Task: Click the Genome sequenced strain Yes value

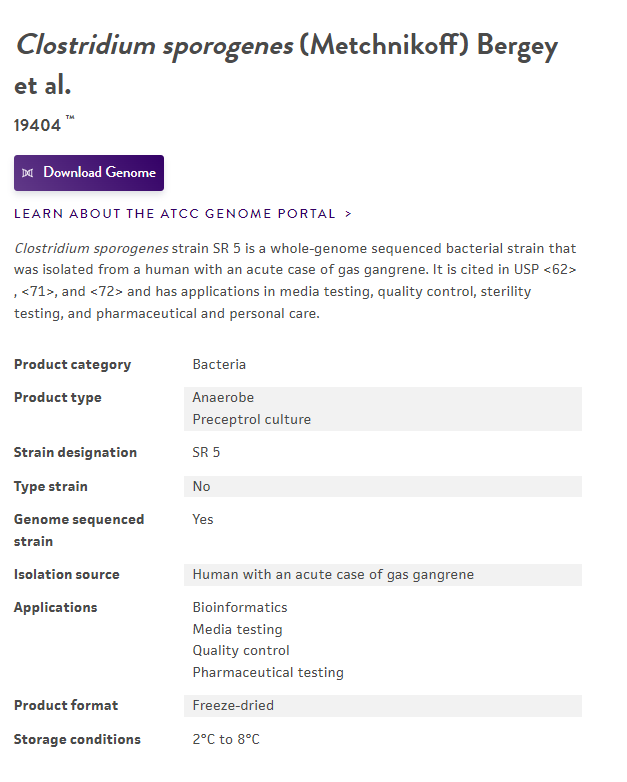Action: click(x=203, y=520)
